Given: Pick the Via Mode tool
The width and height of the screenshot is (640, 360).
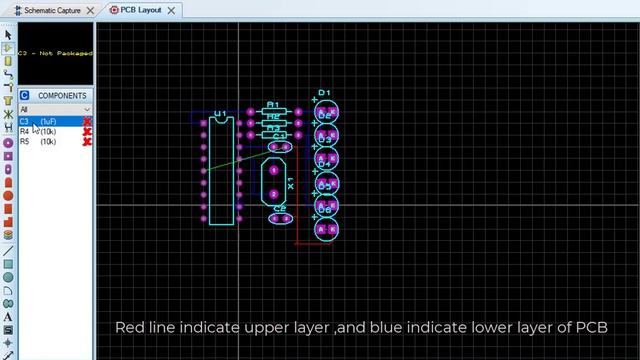Looking at the screenshot, I should pyautogui.click(x=8, y=87).
